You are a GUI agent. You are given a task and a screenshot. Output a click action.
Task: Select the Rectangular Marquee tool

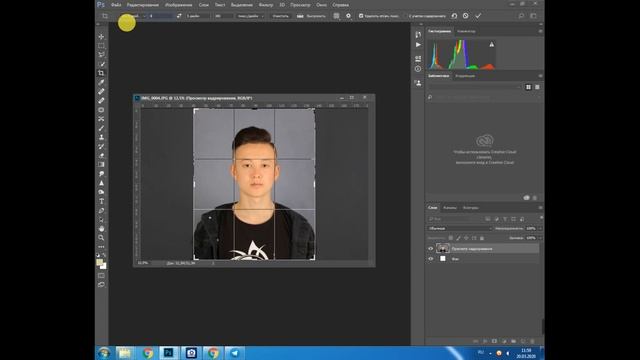pos(101,46)
